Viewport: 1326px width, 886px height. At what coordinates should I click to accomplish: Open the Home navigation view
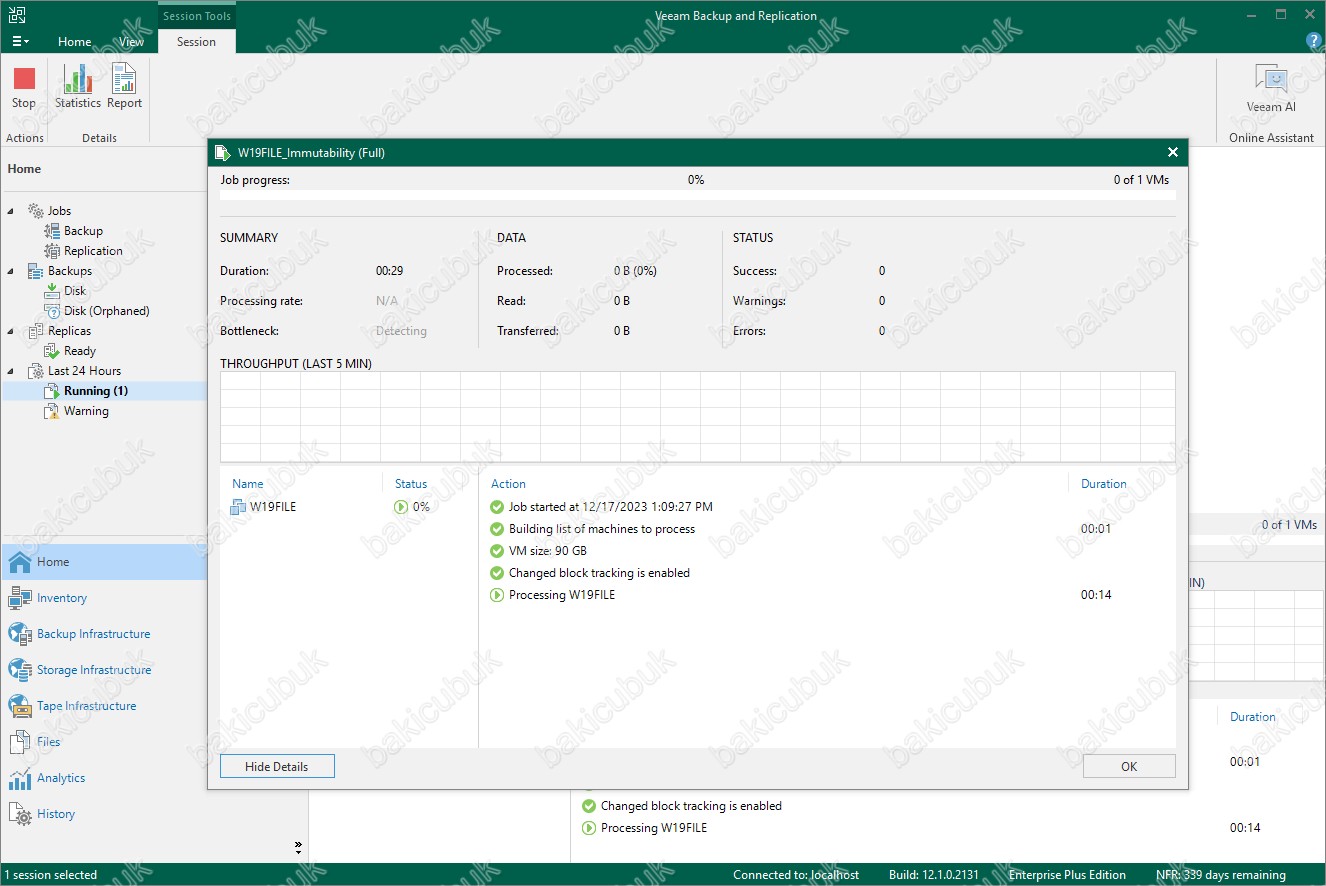(104, 562)
